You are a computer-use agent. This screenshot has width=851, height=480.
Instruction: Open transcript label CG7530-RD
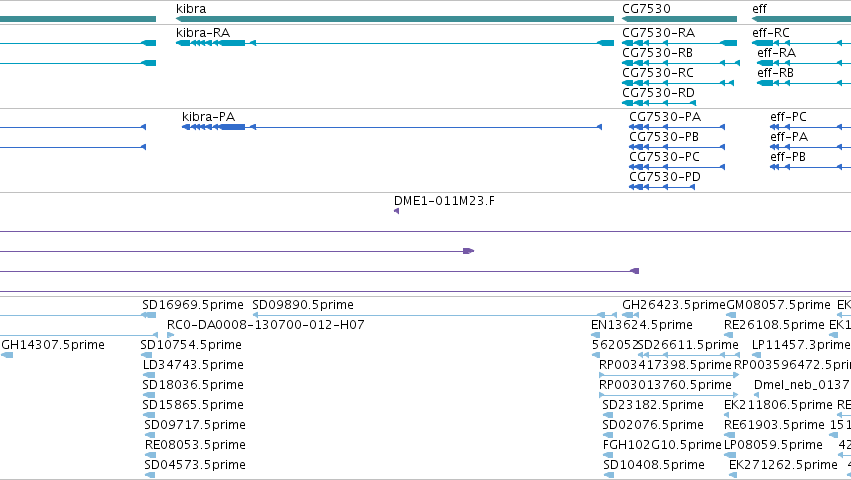point(658,93)
